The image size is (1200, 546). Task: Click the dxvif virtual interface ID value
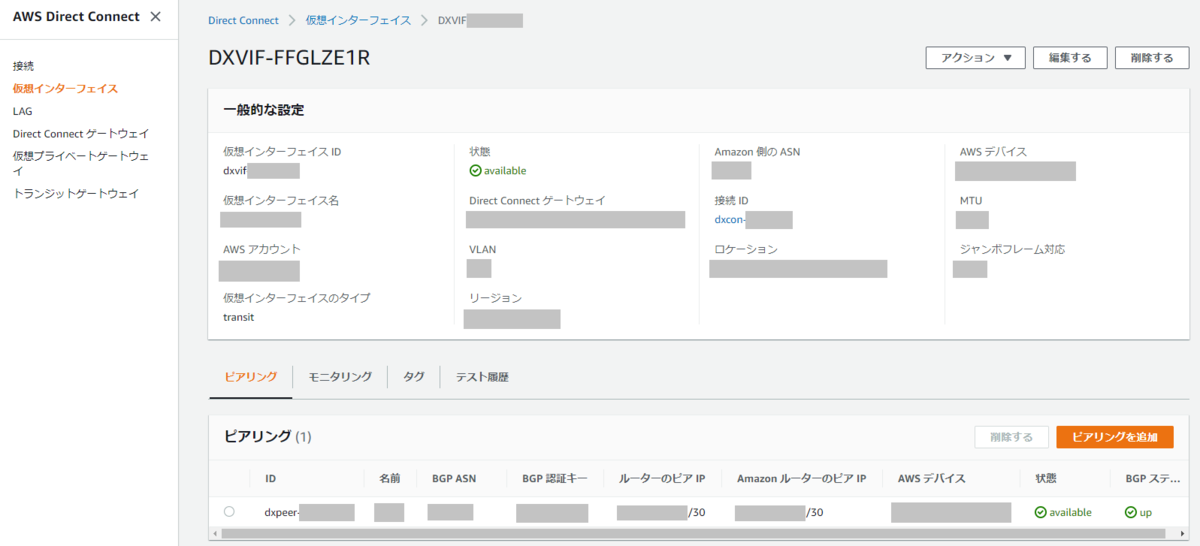pos(261,171)
